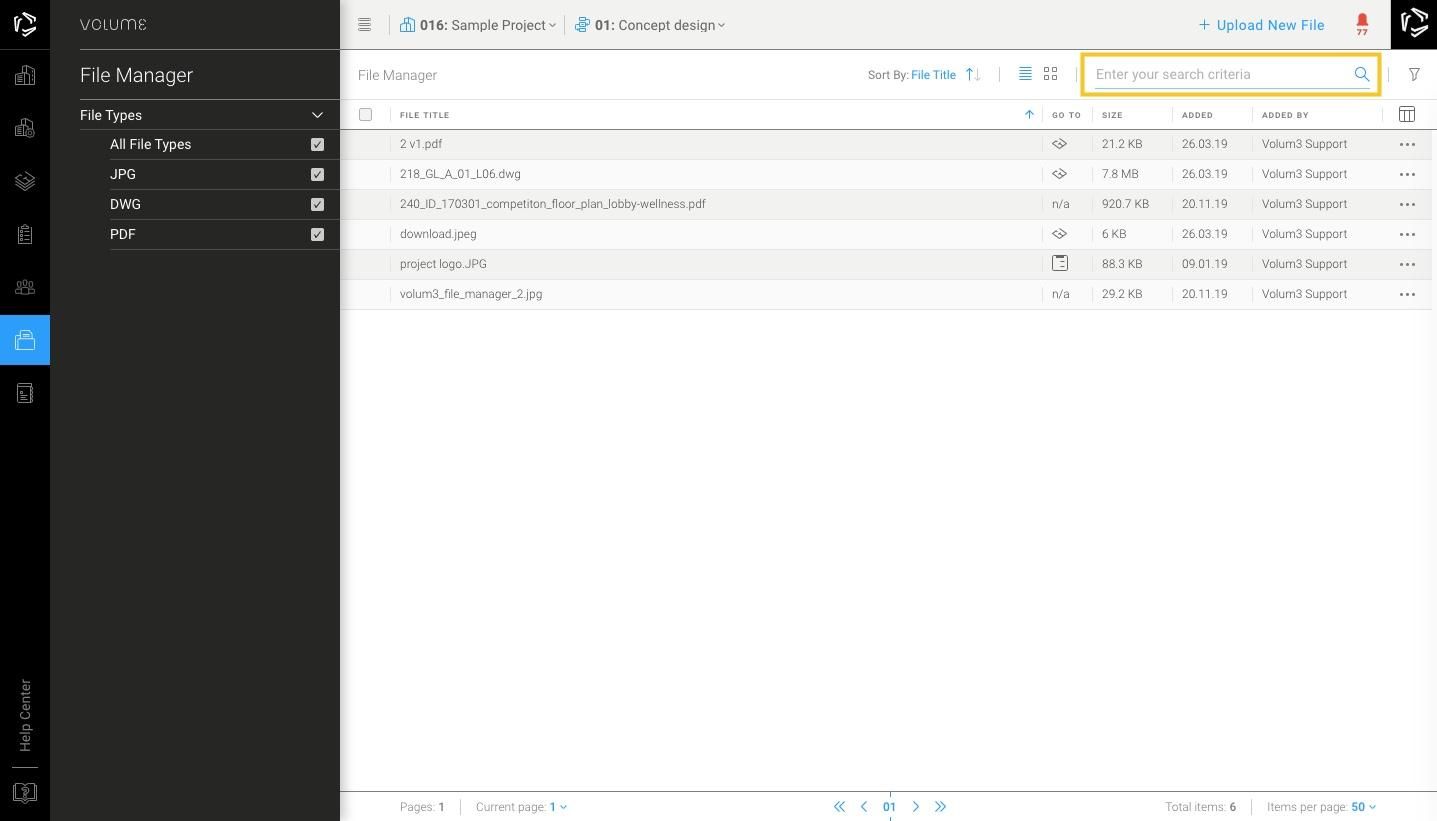
Task: Sort by the File Title column header
Action: pos(424,115)
